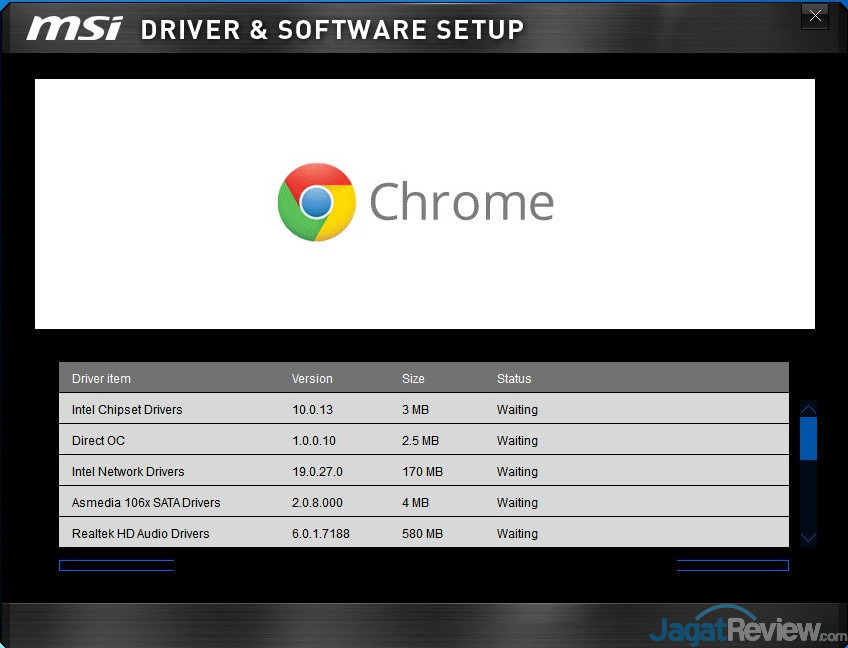Click the Chrome wordmark in the banner

[x=461, y=202]
